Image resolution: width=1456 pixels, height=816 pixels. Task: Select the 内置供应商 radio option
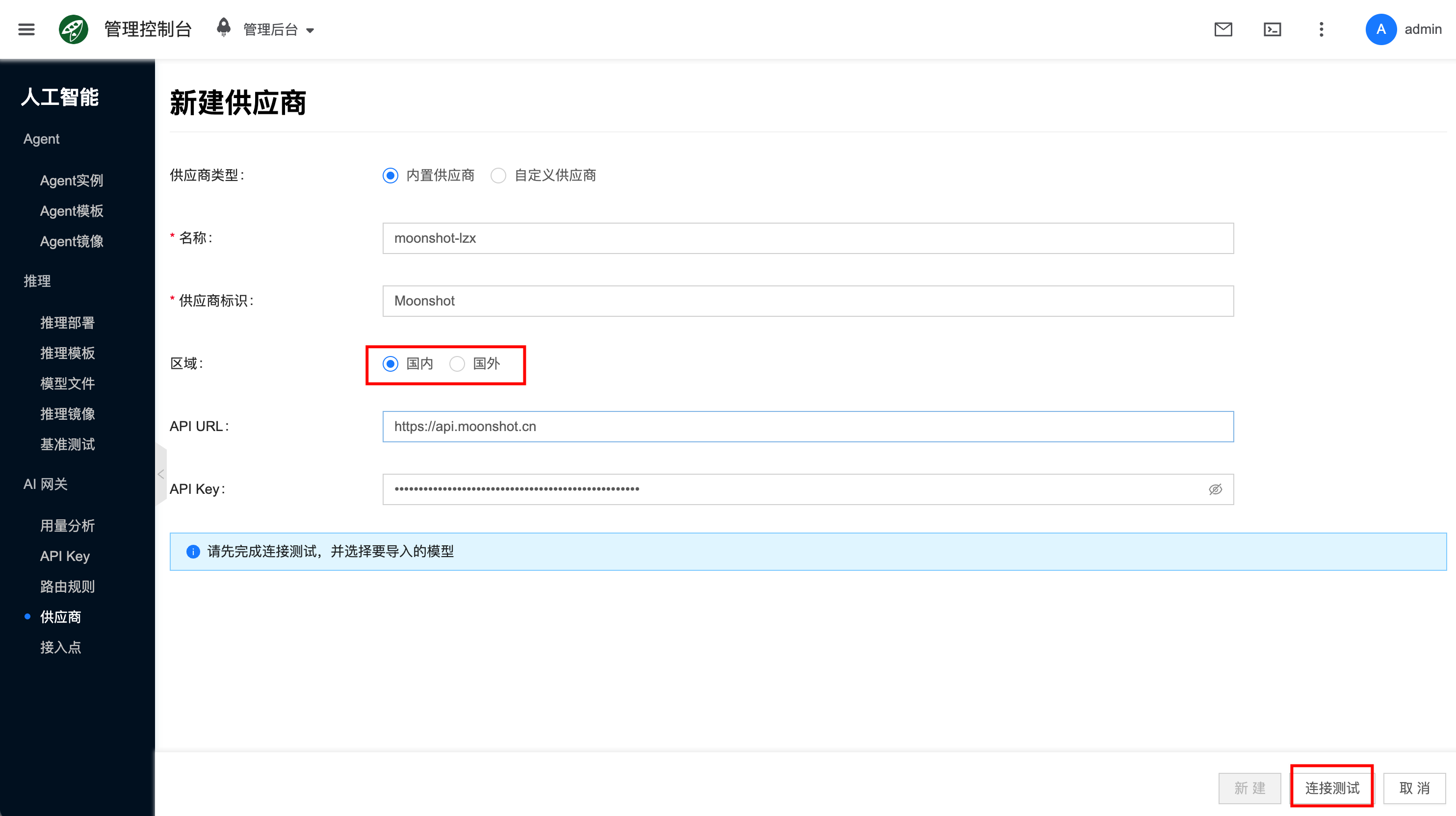click(x=429, y=175)
